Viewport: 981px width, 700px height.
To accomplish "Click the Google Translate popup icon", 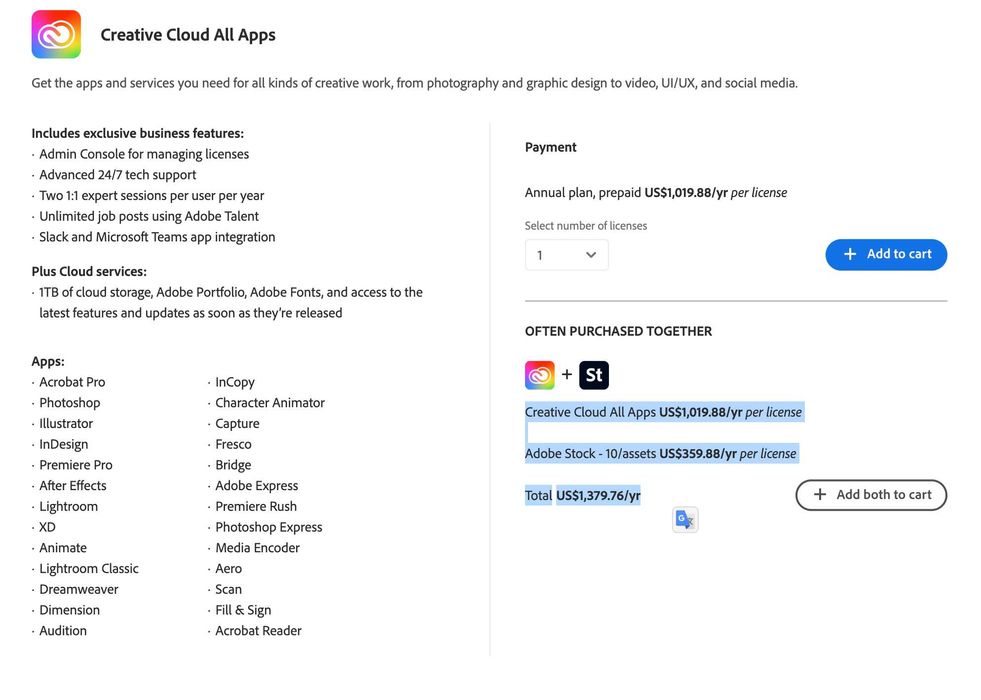I will click(685, 520).
